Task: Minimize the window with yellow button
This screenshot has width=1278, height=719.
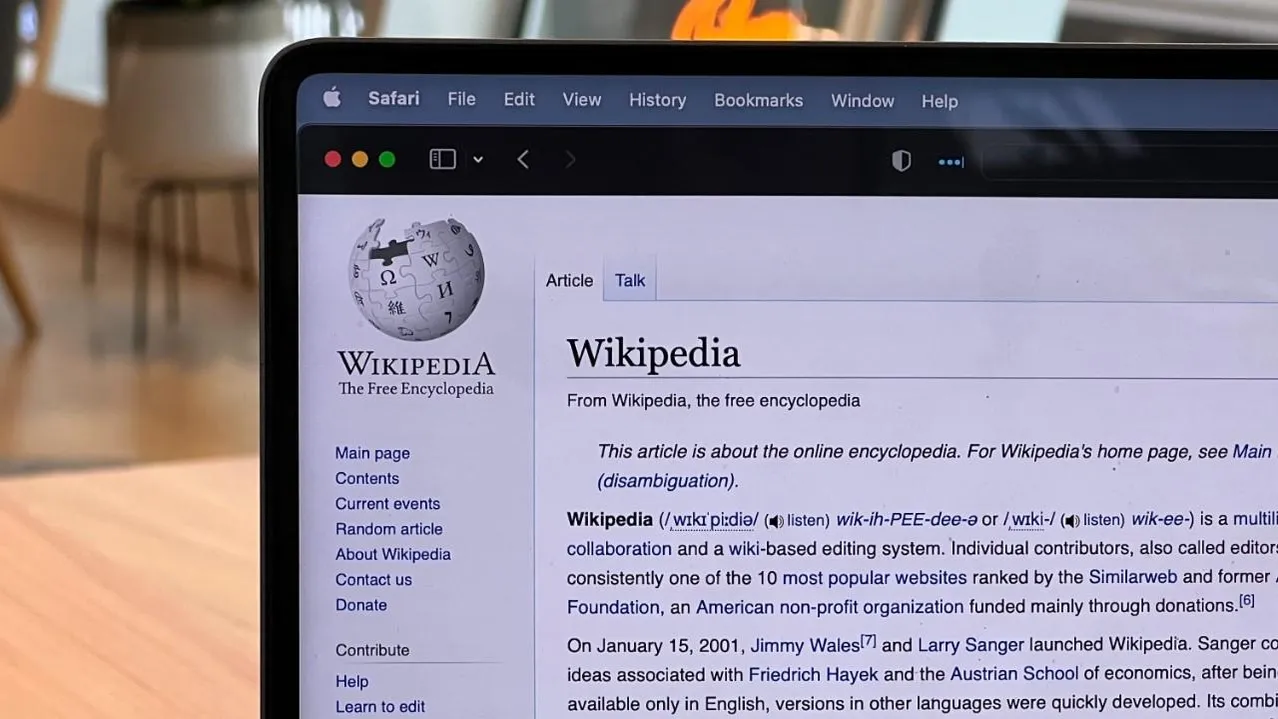Action: point(360,159)
